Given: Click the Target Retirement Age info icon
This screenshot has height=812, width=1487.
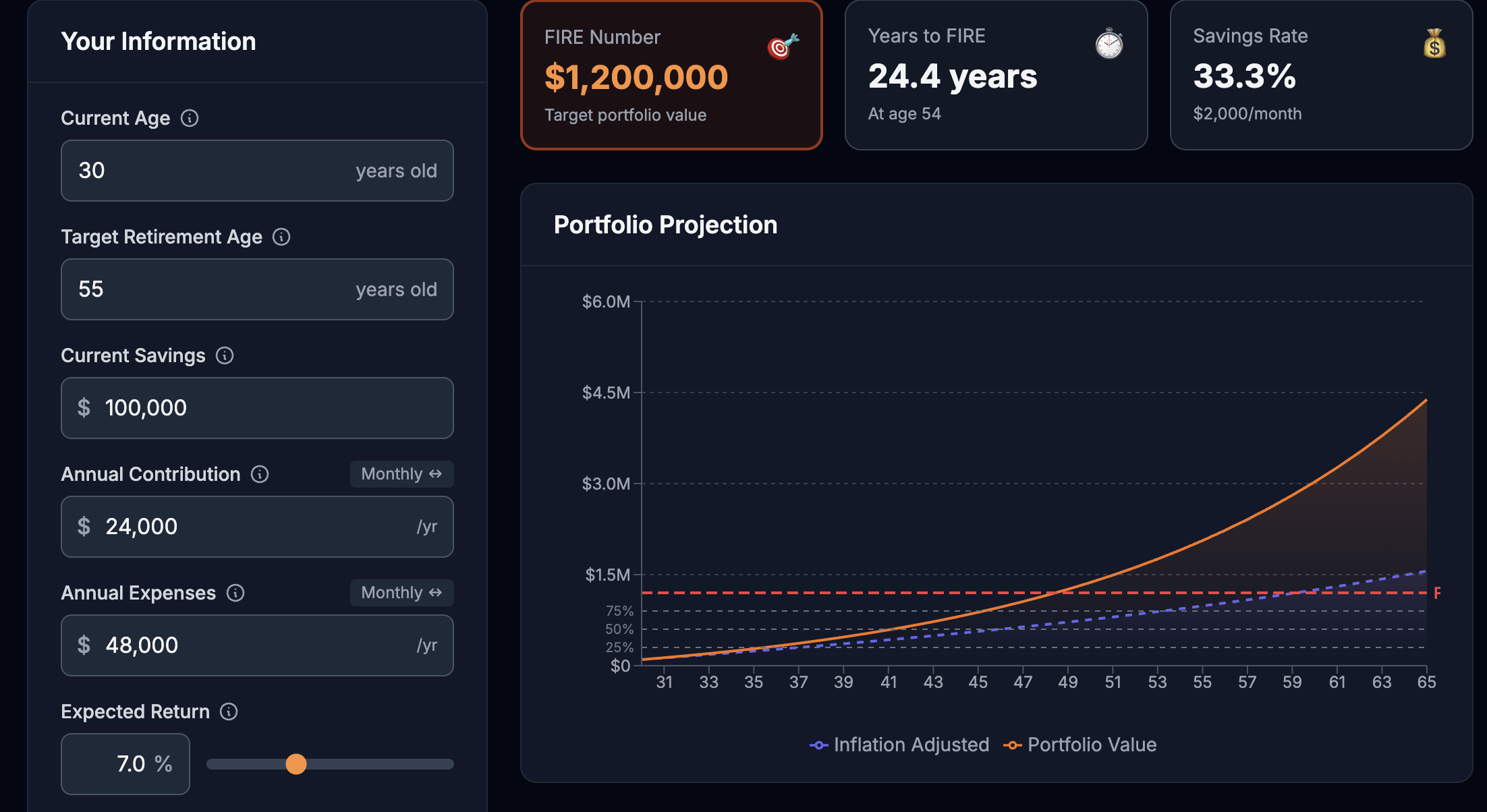Looking at the screenshot, I should [283, 237].
